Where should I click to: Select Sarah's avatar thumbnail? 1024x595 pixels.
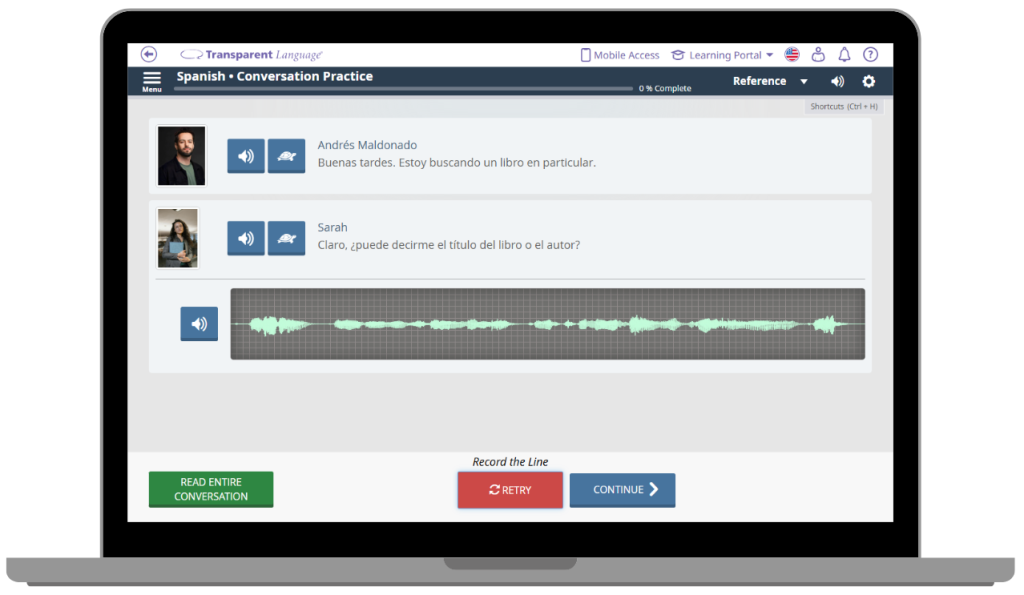178,238
